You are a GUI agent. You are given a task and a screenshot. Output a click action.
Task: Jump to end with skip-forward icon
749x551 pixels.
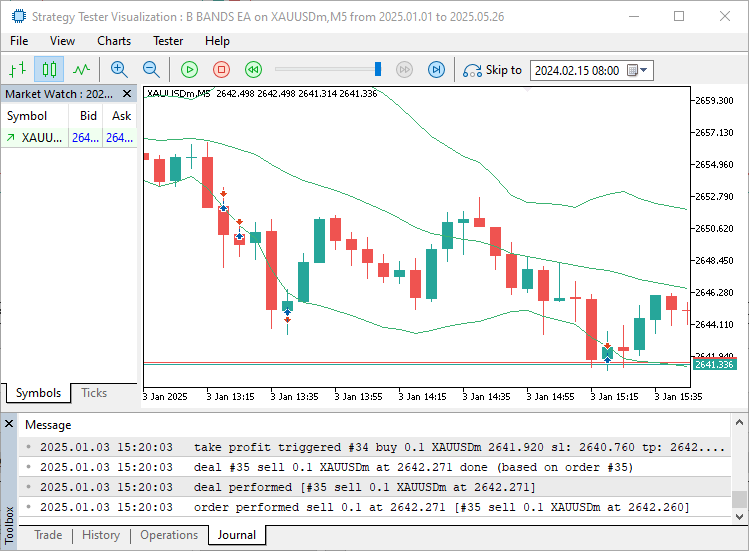click(436, 69)
